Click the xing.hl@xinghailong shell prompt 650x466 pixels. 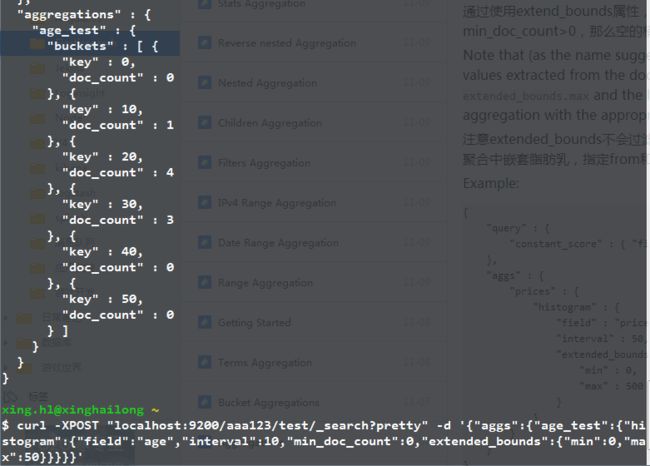tap(81, 410)
